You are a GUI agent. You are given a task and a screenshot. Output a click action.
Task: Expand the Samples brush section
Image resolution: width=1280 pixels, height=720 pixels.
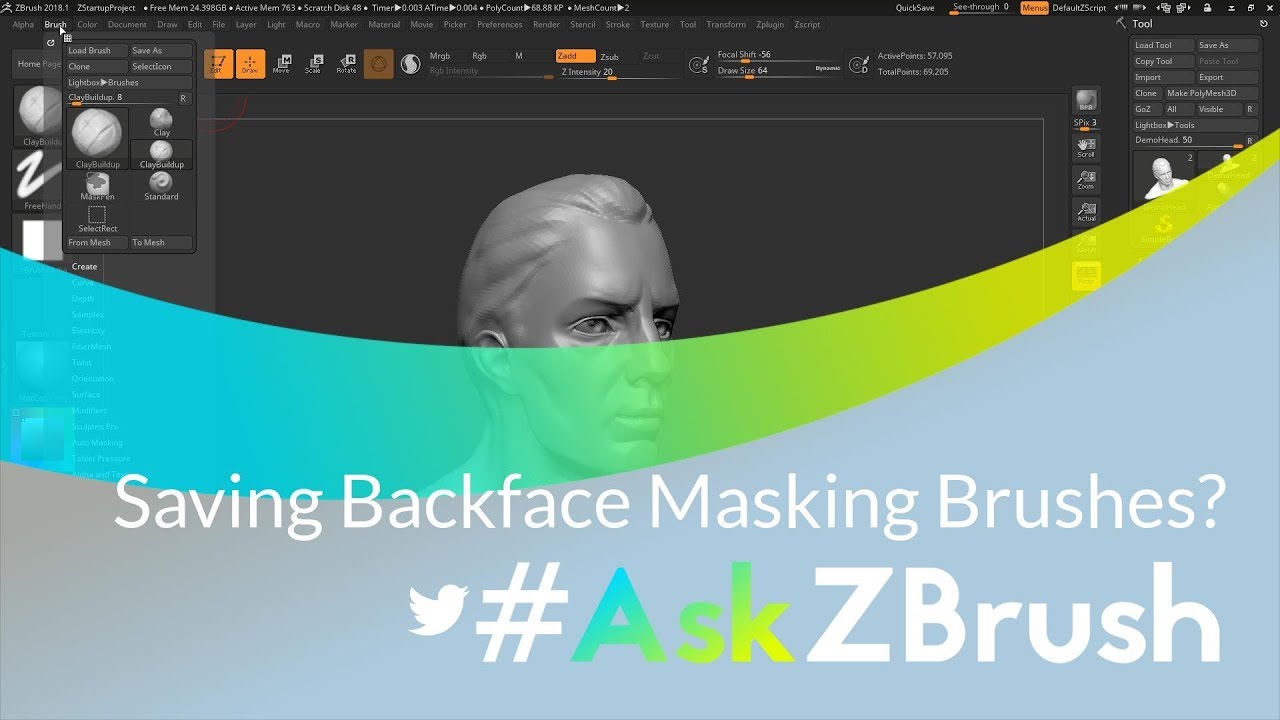click(x=88, y=315)
